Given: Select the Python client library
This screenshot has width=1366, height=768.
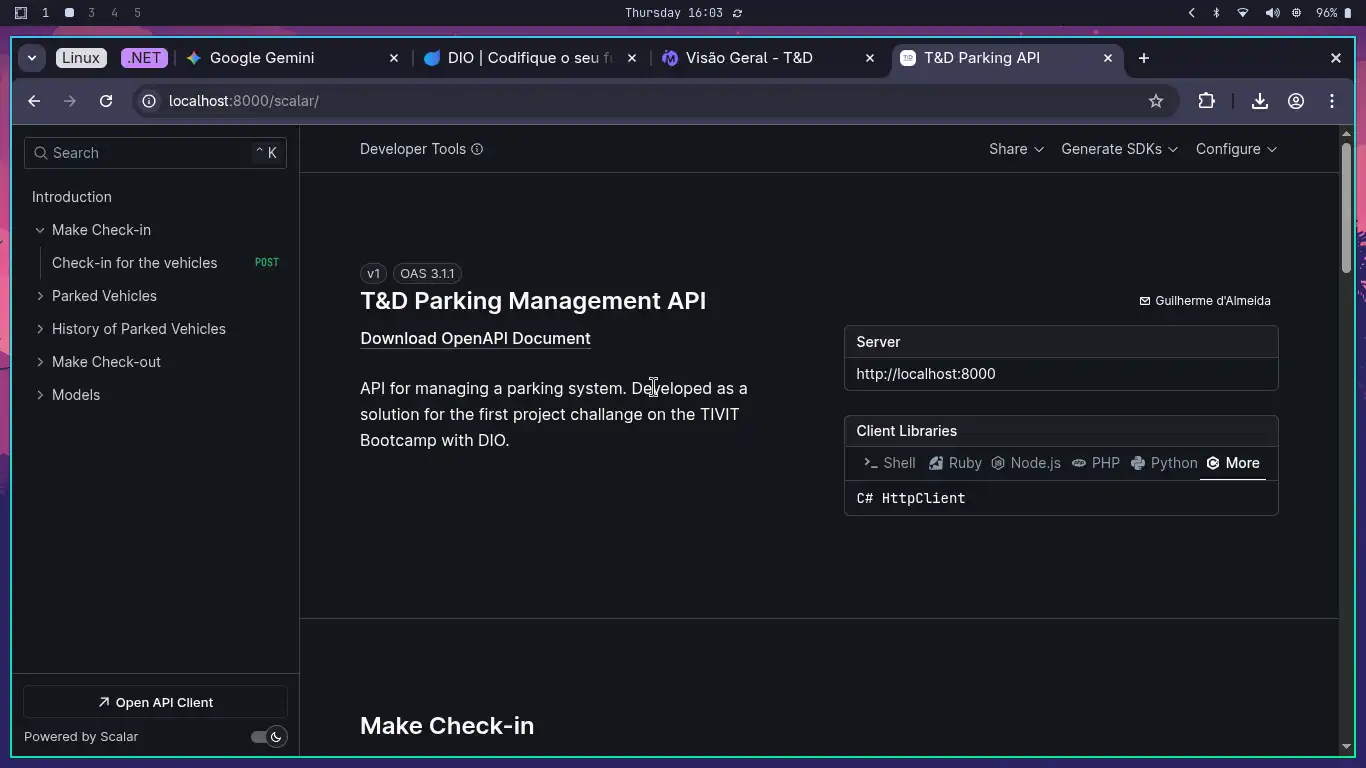Looking at the screenshot, I should (x=1164, y=463).
